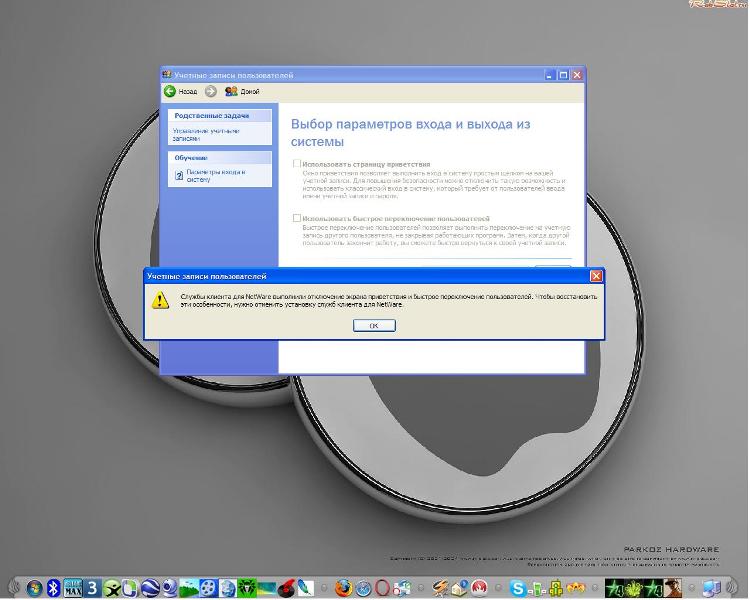Close the main Учетные записи пользователей window
Image resolution: width=750 pixels, height=600 pixels.
coord(577,75)
